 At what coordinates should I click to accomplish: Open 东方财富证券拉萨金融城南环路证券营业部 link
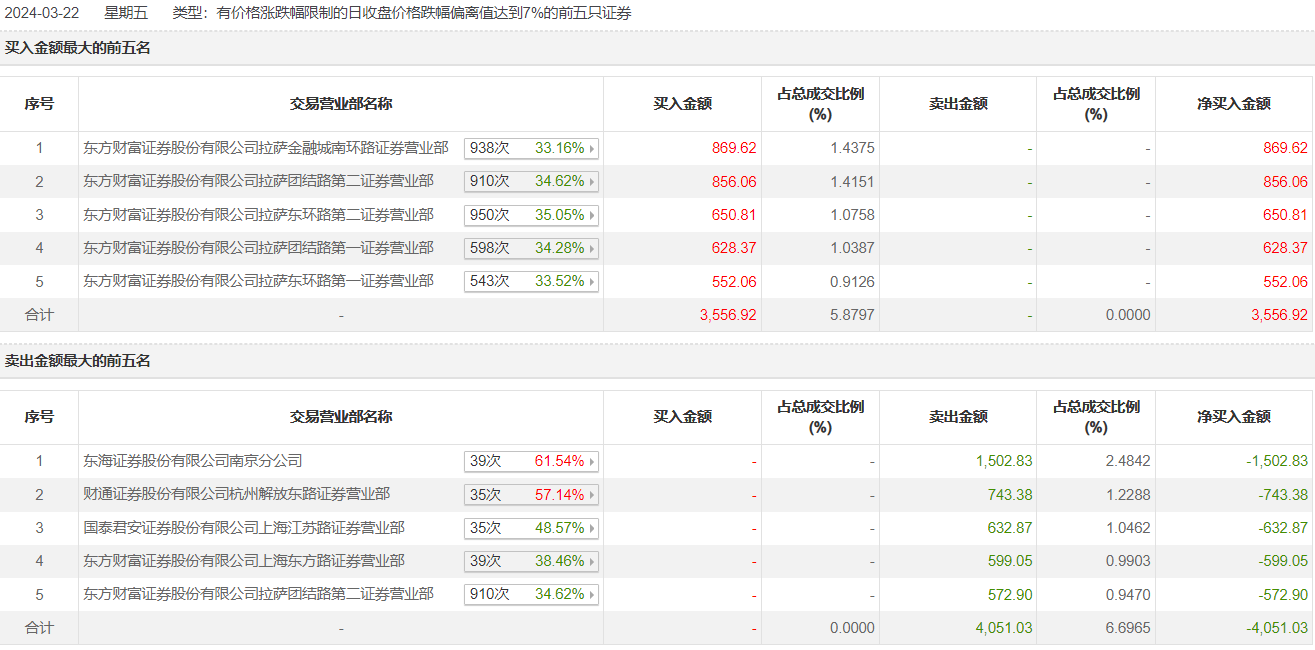[266, 148]
